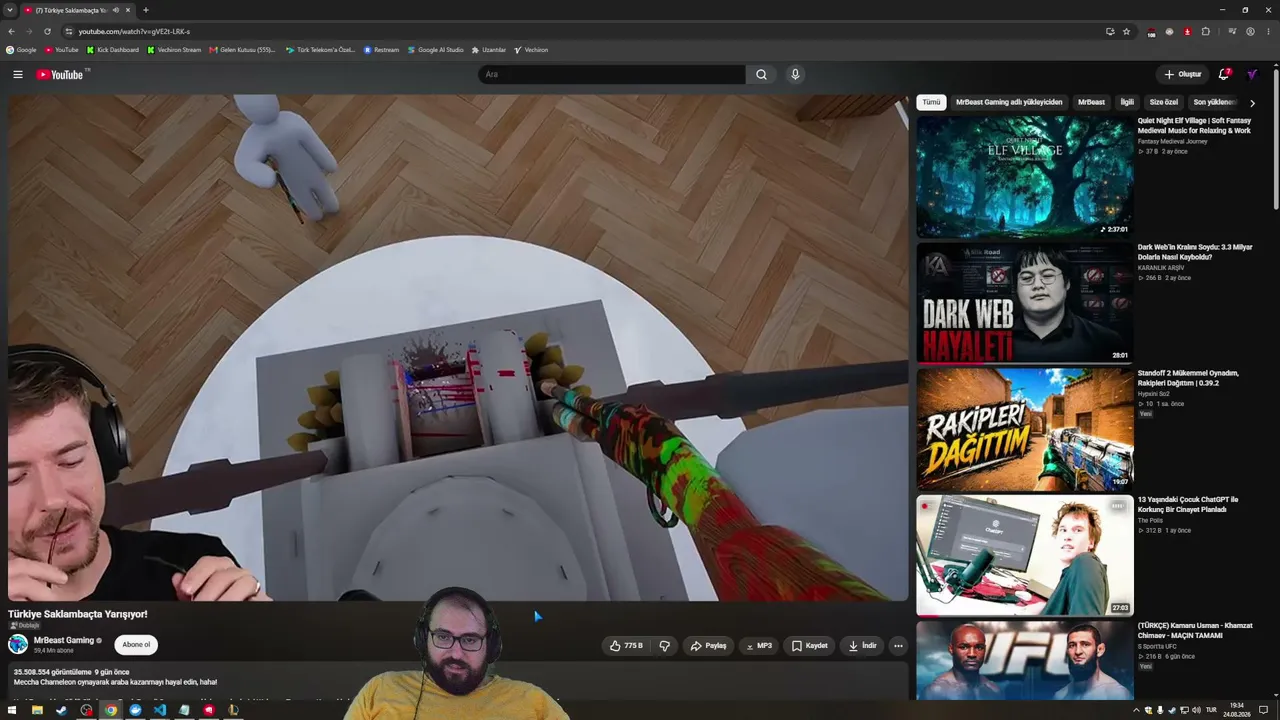Bookmark this page with the star icon

[x=1126, y=31]
